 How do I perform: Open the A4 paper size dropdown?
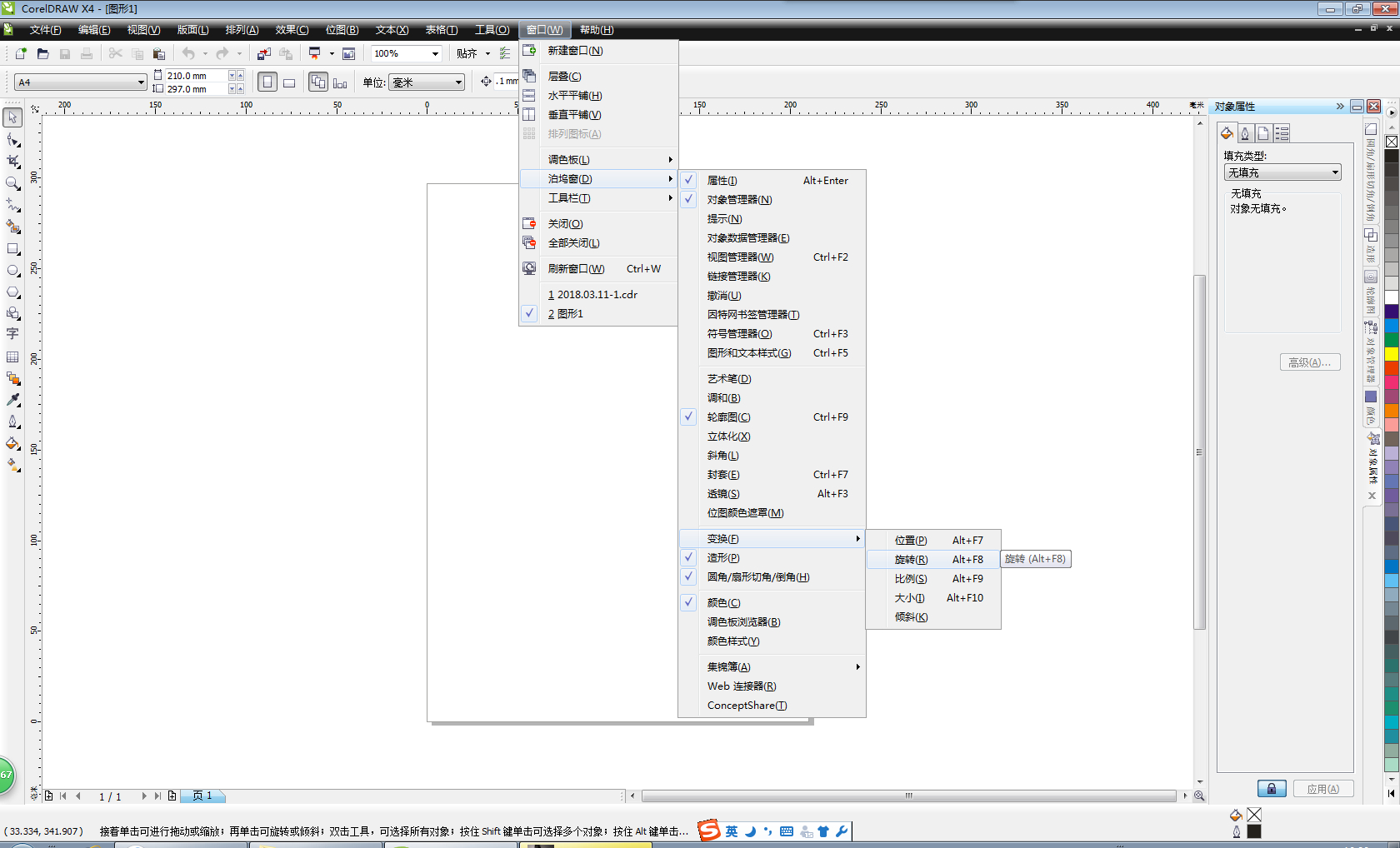pos(140,82)
